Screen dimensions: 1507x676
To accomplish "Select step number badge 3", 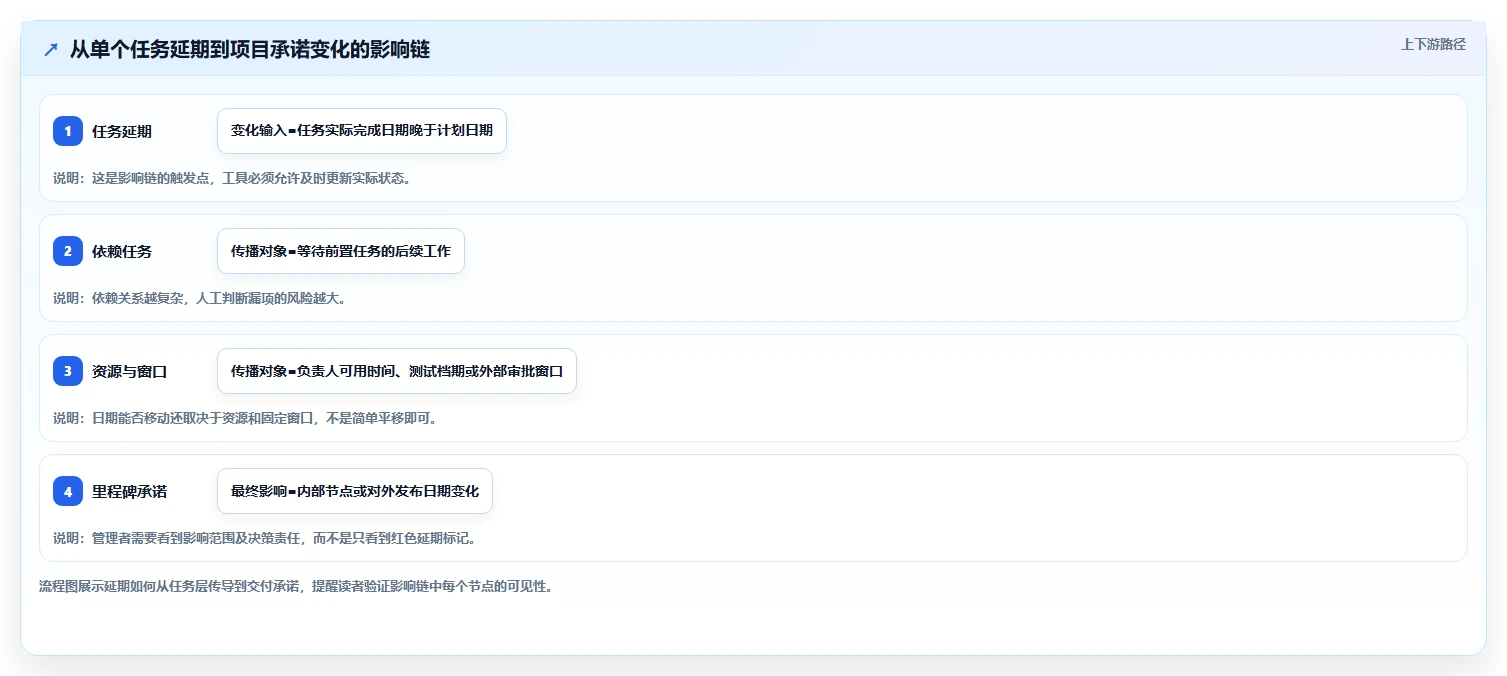I will pos(68,371).
